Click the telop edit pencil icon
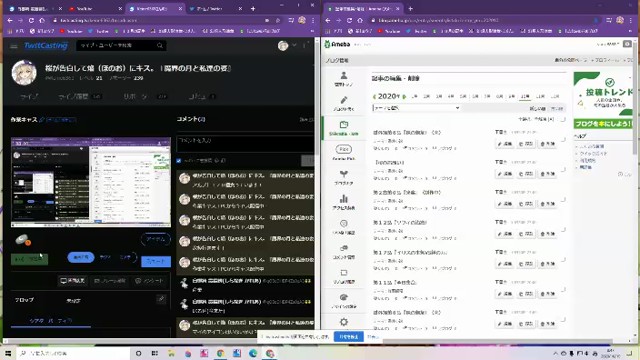The width and height of the screenshot is (640, 360). [x=161, y=299]
